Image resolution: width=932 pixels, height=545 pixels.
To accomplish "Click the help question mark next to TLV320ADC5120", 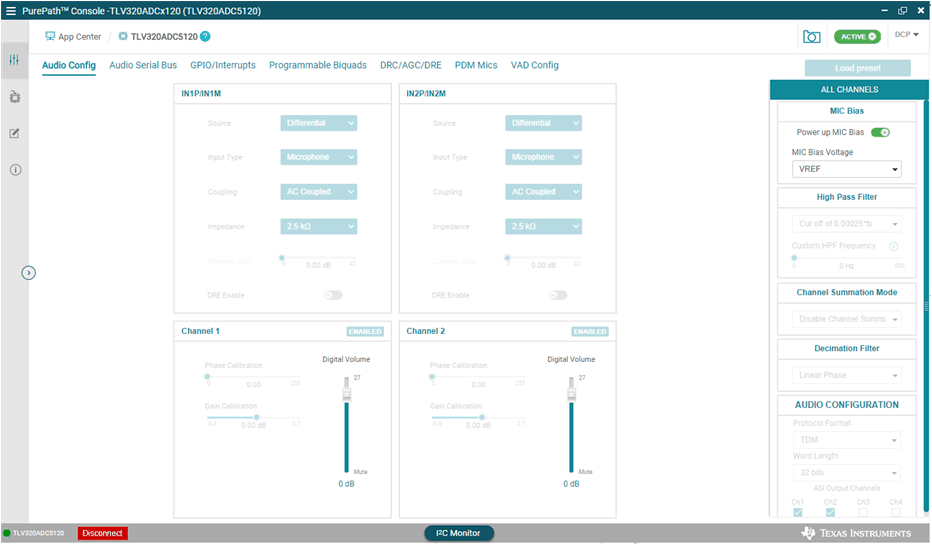I will point(205,36).
